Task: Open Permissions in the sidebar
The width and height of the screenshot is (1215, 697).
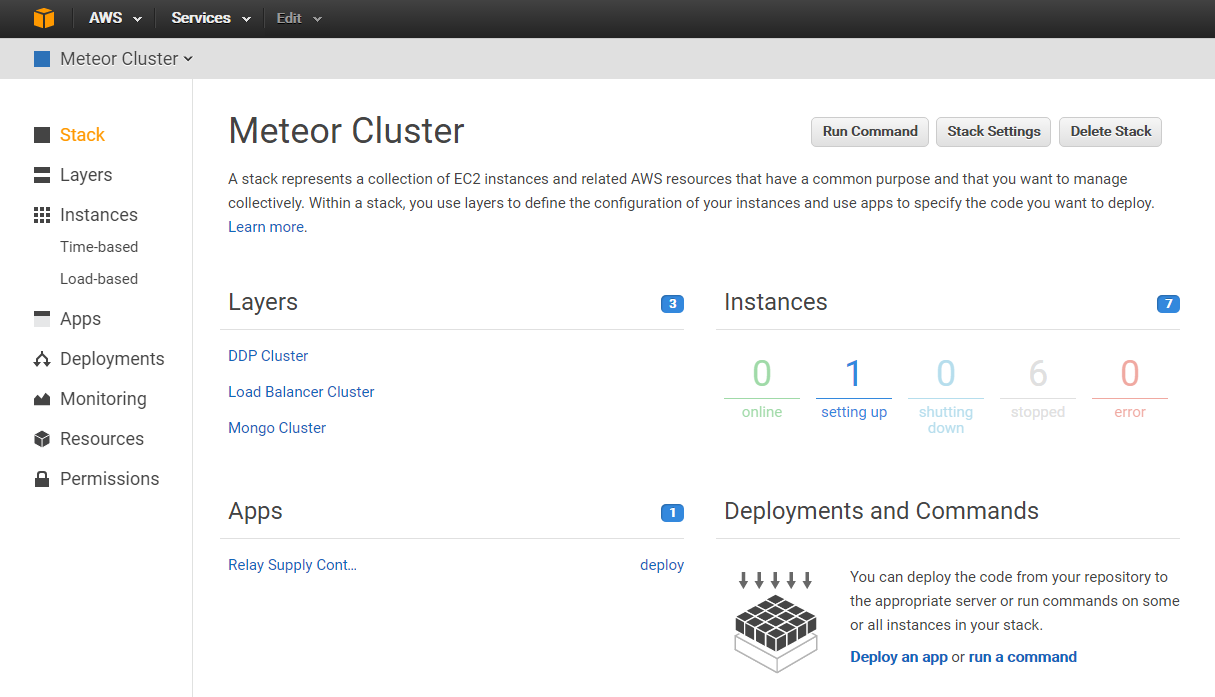Action: pyautogui.click(x=109, y=479)
